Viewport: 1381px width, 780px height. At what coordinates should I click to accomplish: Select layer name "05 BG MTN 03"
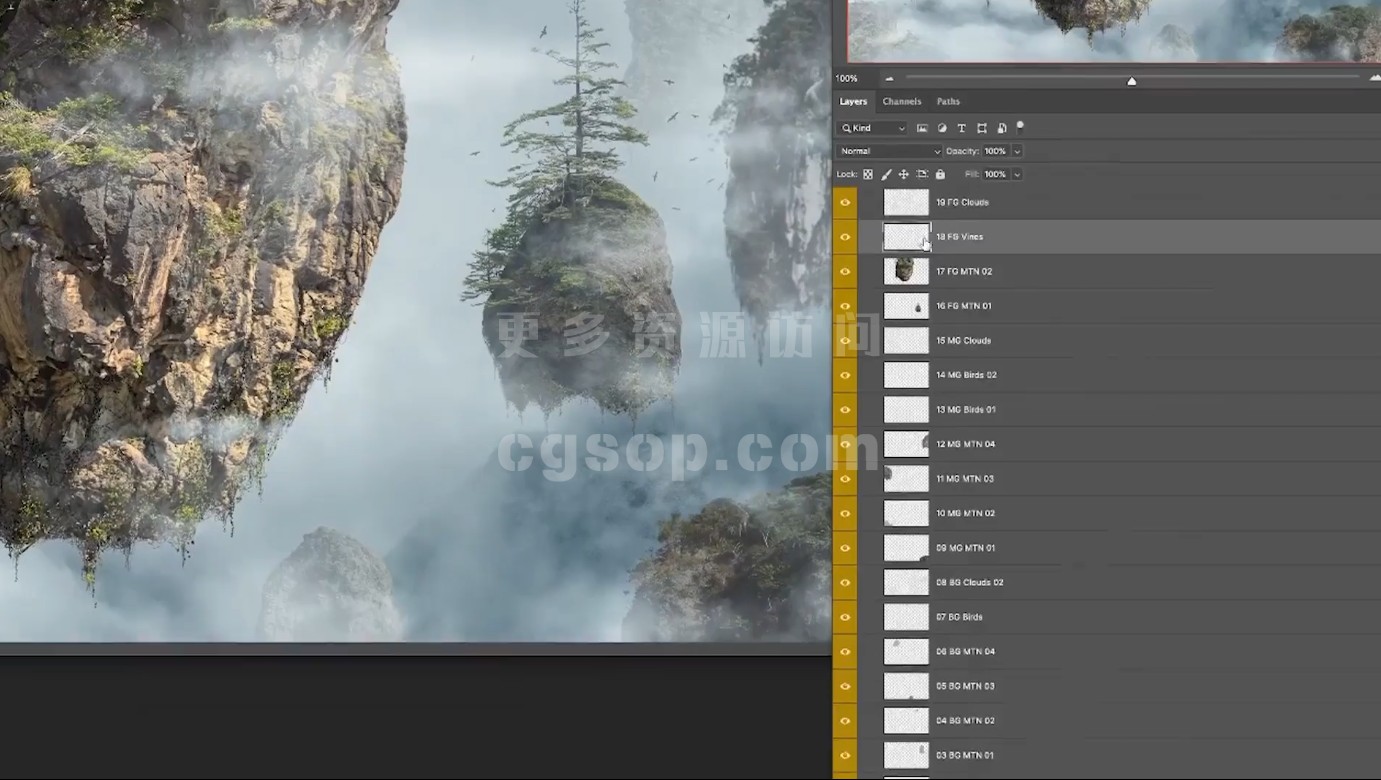(x=965, y=686)
